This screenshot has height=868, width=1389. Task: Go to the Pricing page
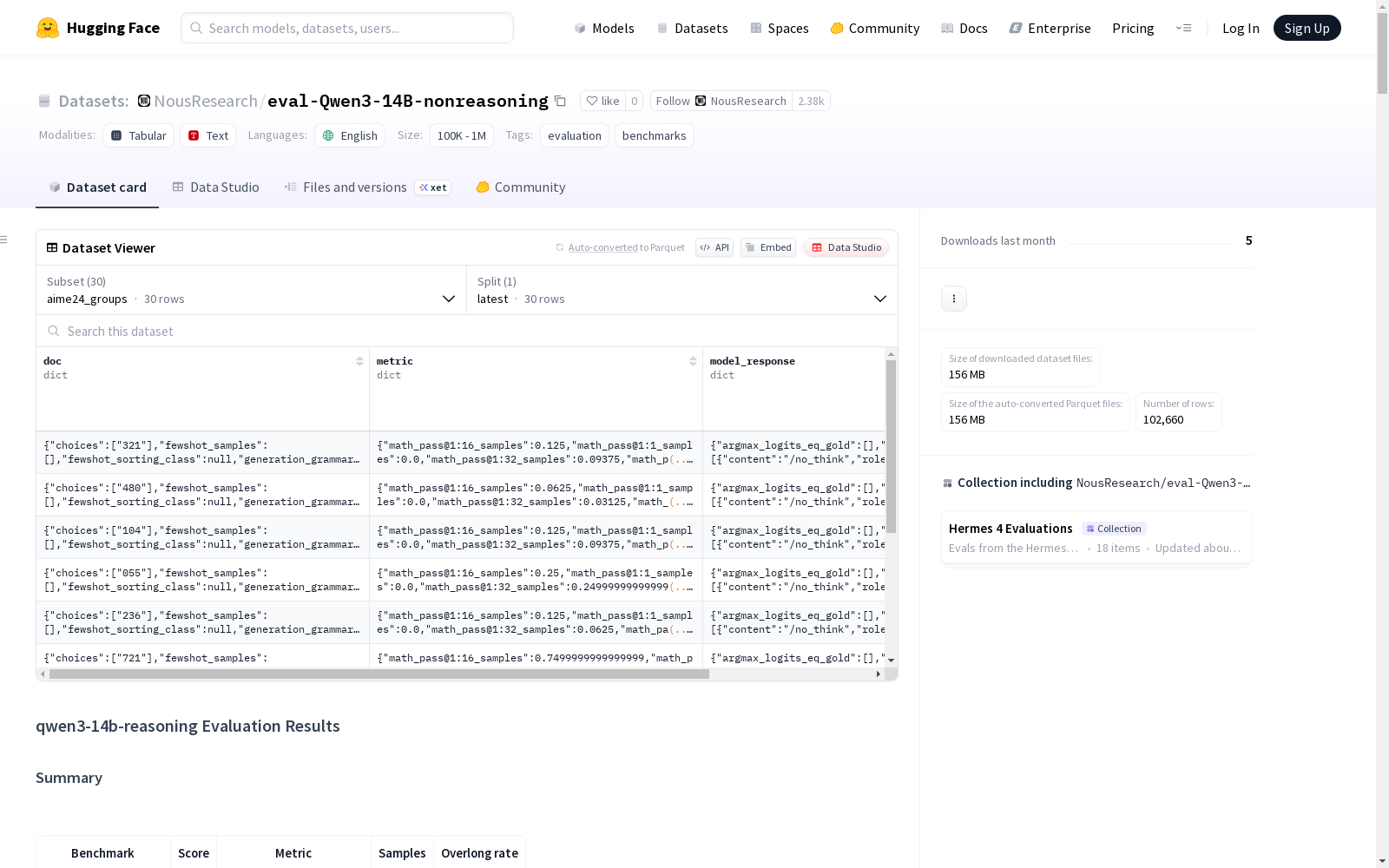coord(1133,28)
